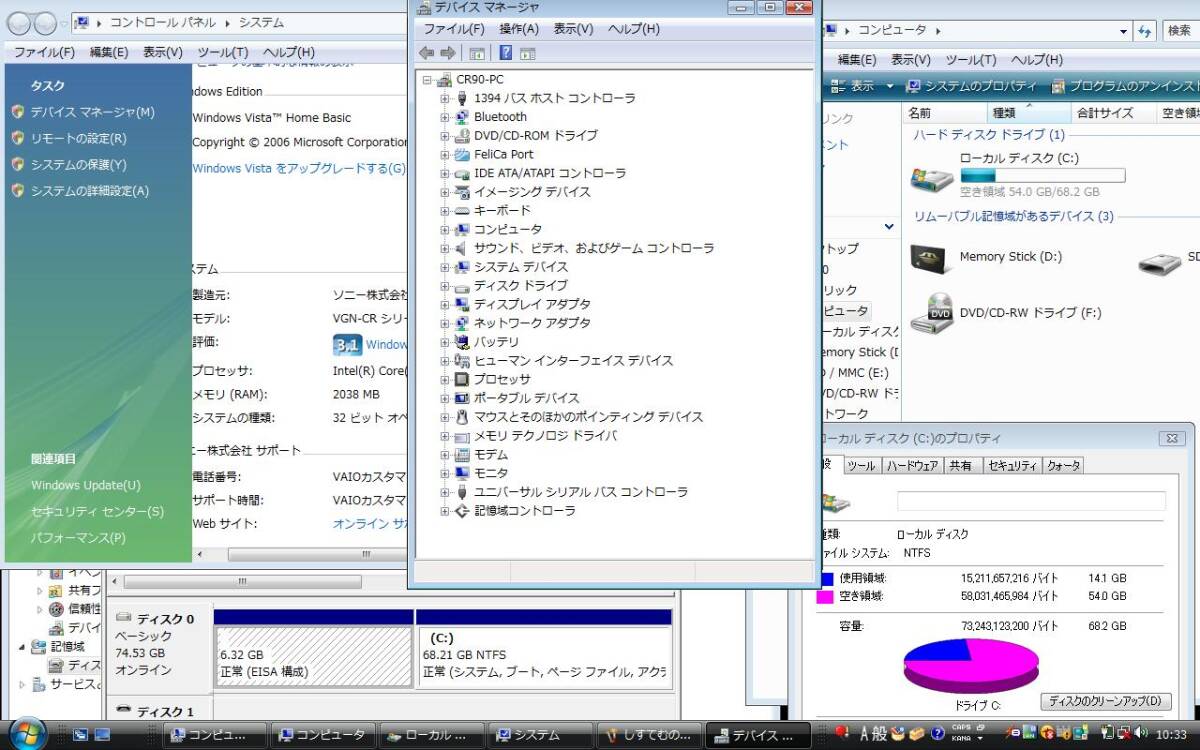
Task: Expand the マウスとそのほかのポインティング デバイス node
Action: coord(445,417)
